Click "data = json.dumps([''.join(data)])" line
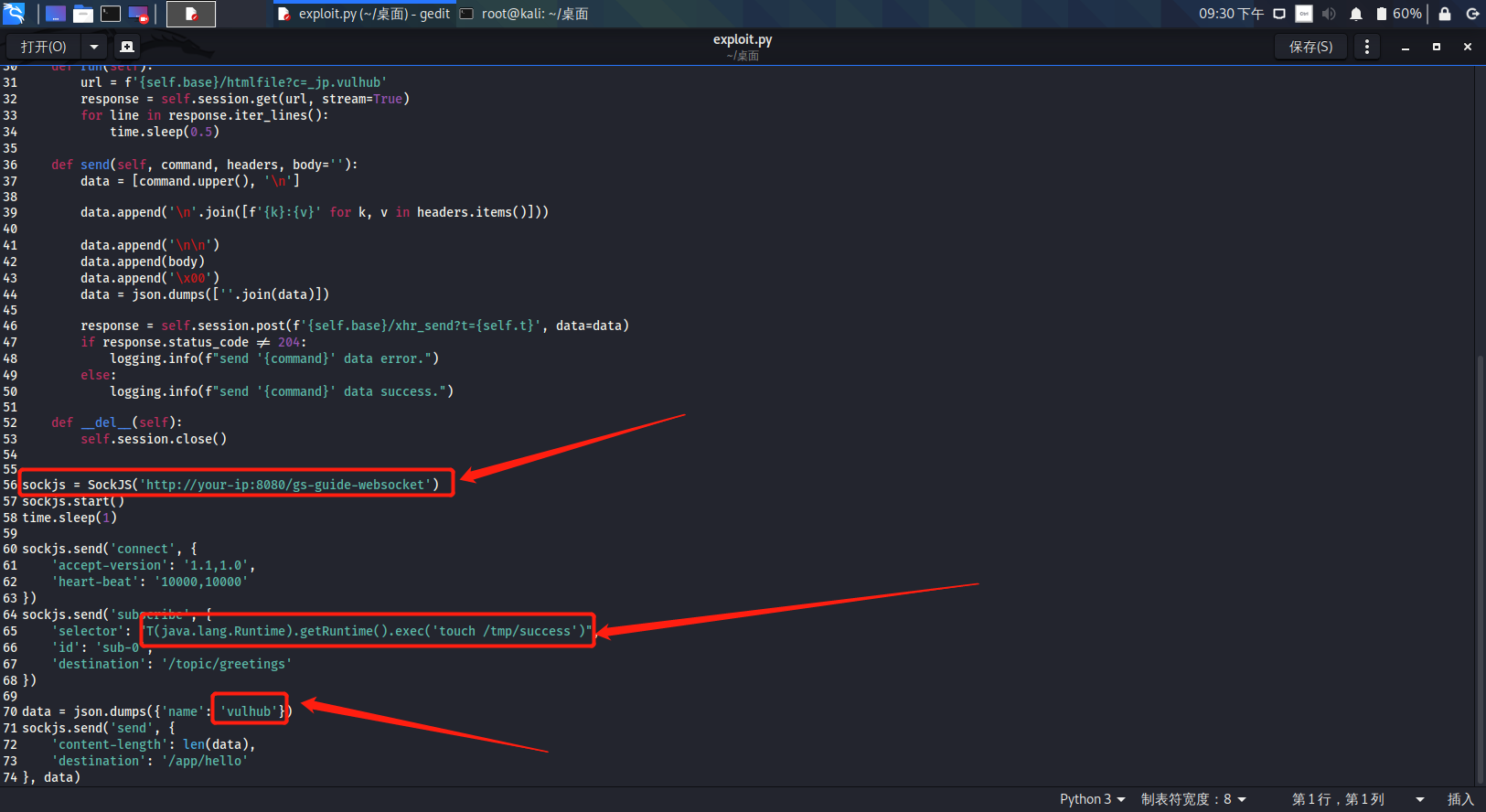The height and width of the screenshot is (812, 1486). click(x=205, y=294)
